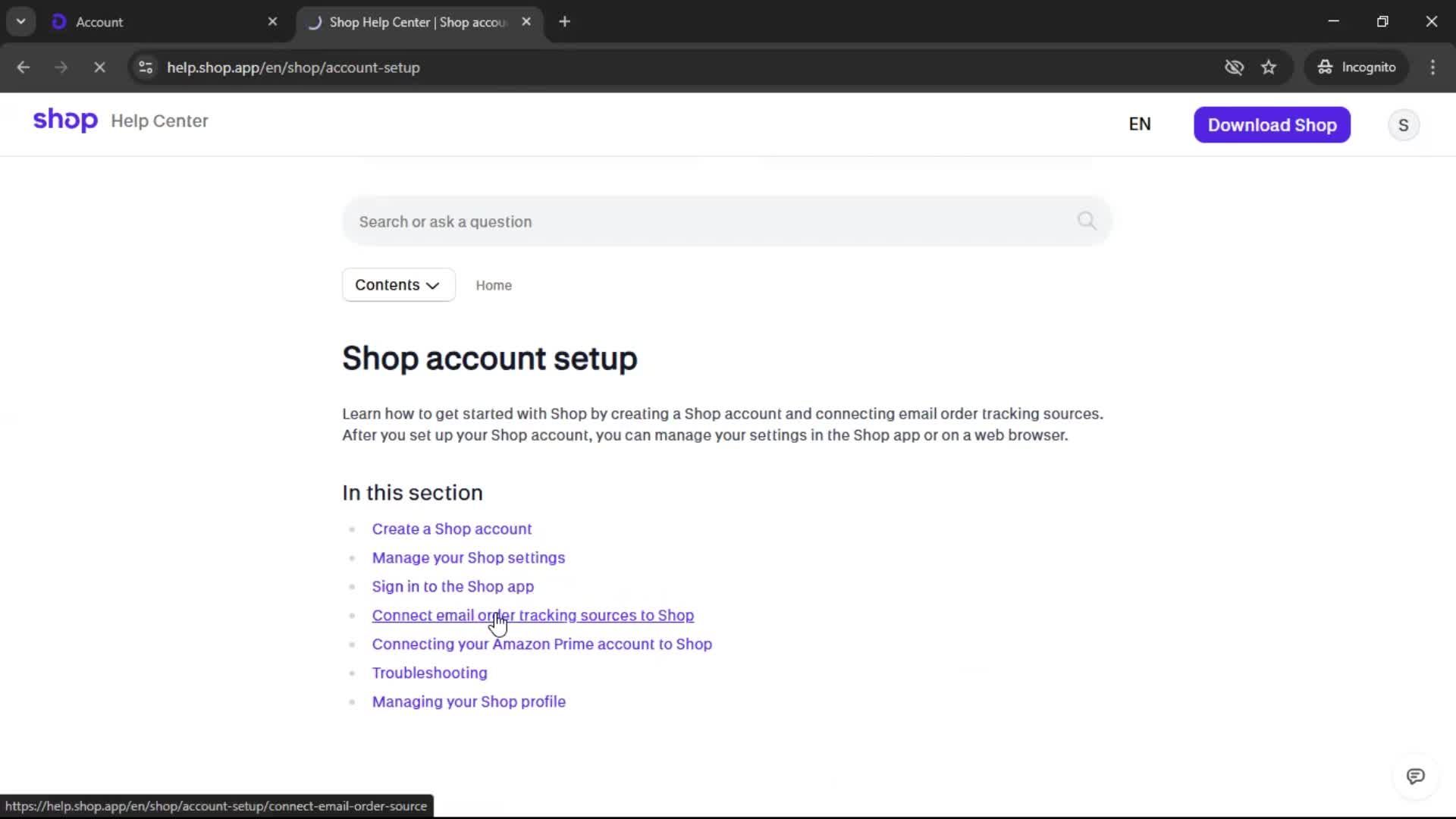Bookmark page with the star icon
Viewport: 1456px width, 819px height.
pyautogui.click(x=1269, y=67)
